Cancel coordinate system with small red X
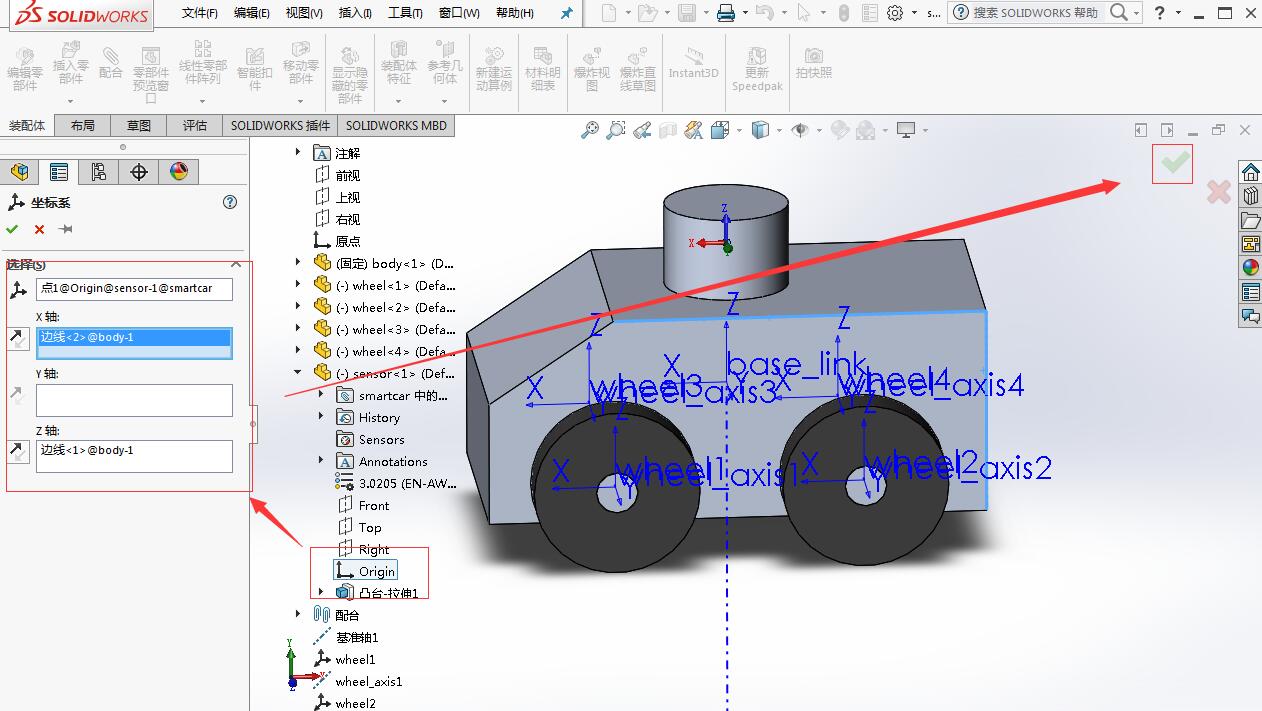Screen dimensions: 1262x711 pos(39,229)
